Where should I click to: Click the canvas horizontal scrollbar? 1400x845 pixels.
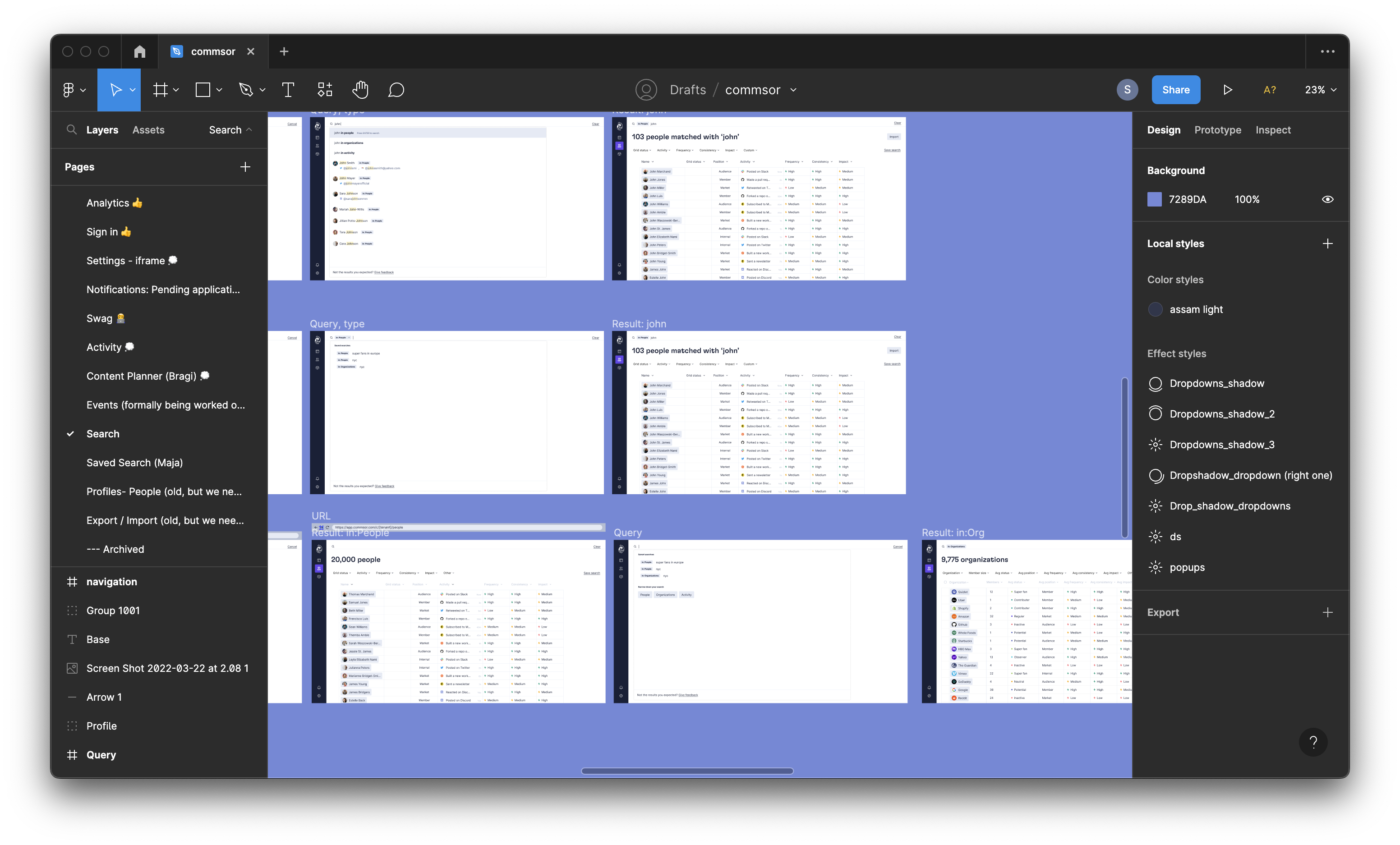pos(687,771)
